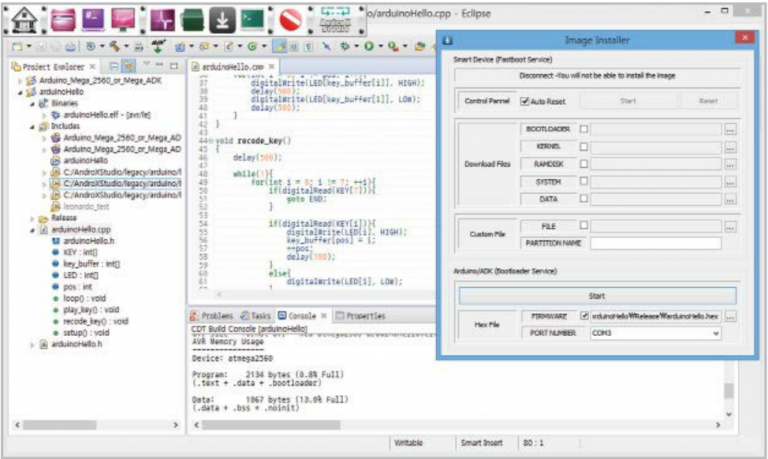
Task: Enable the custom FILE checkbox
Action: point(583,225)
